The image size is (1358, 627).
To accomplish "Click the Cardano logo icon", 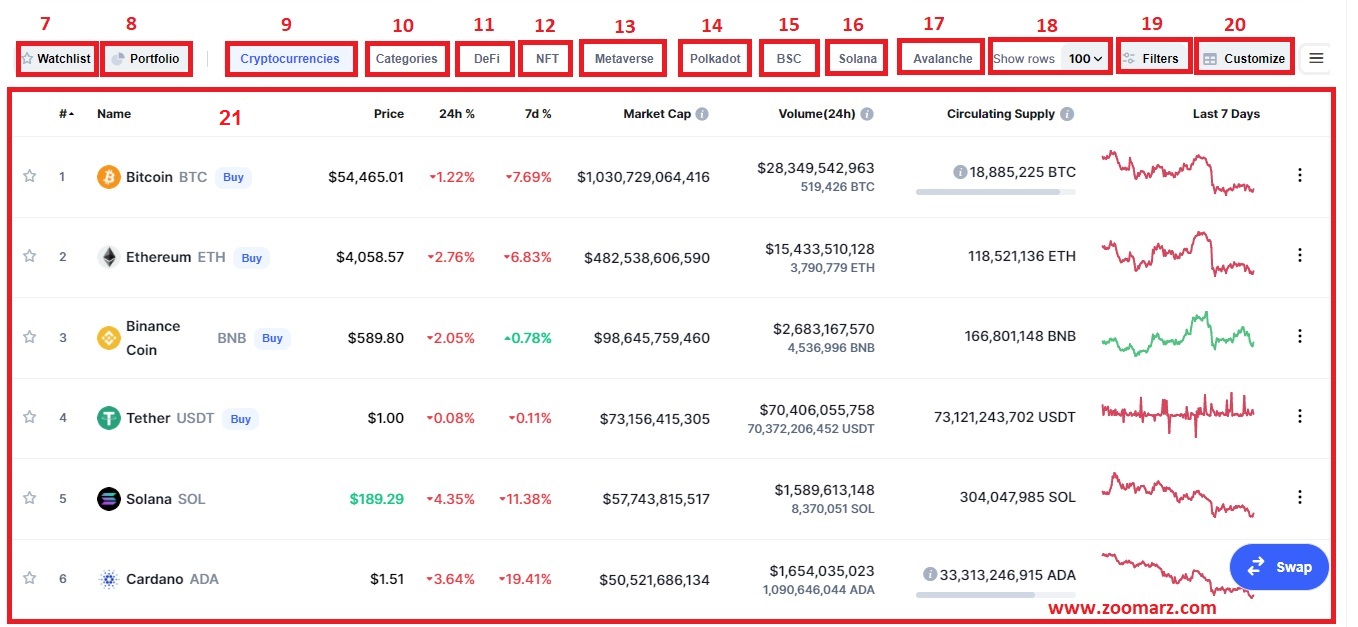I will [108, 579].
